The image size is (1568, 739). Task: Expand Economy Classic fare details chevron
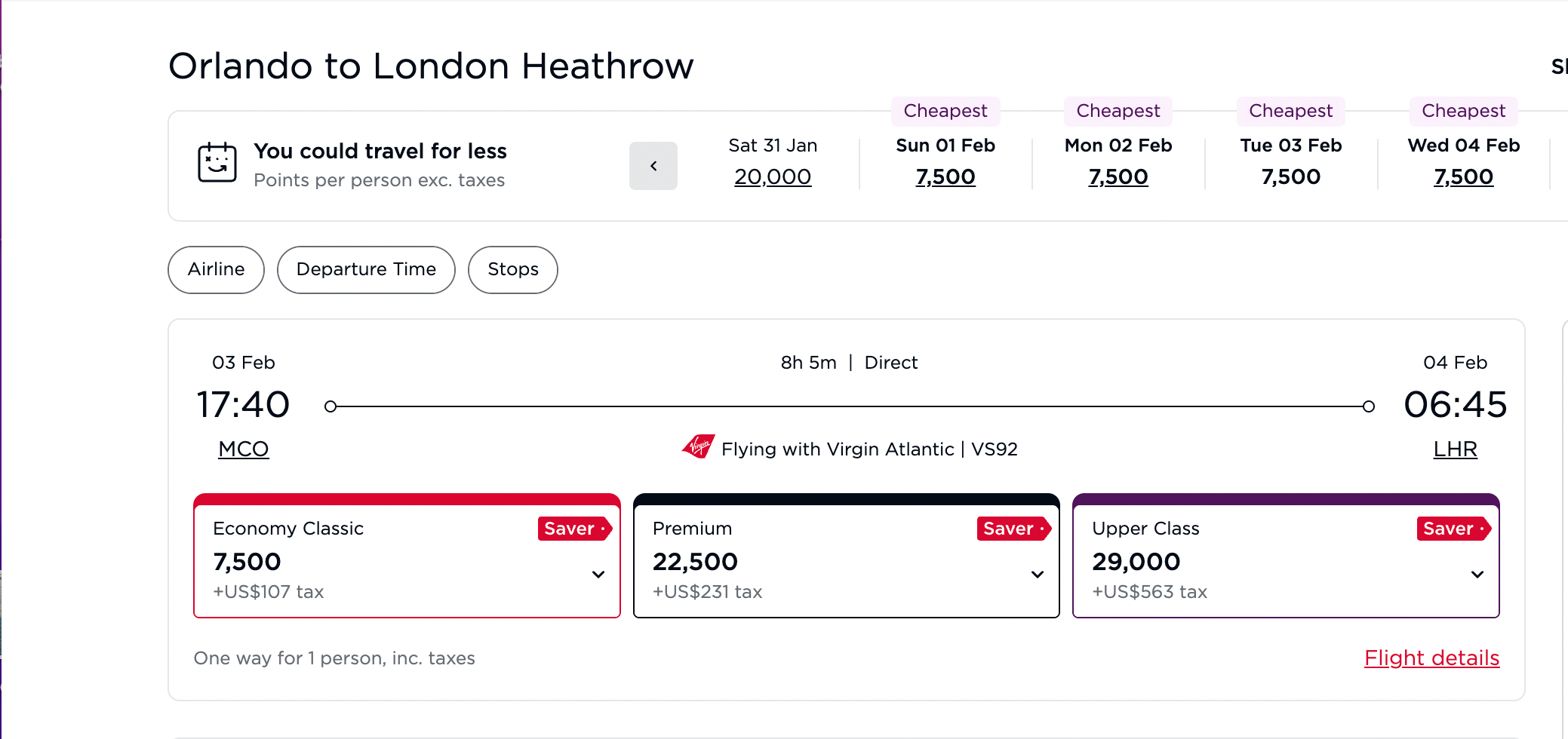(598, 574)
